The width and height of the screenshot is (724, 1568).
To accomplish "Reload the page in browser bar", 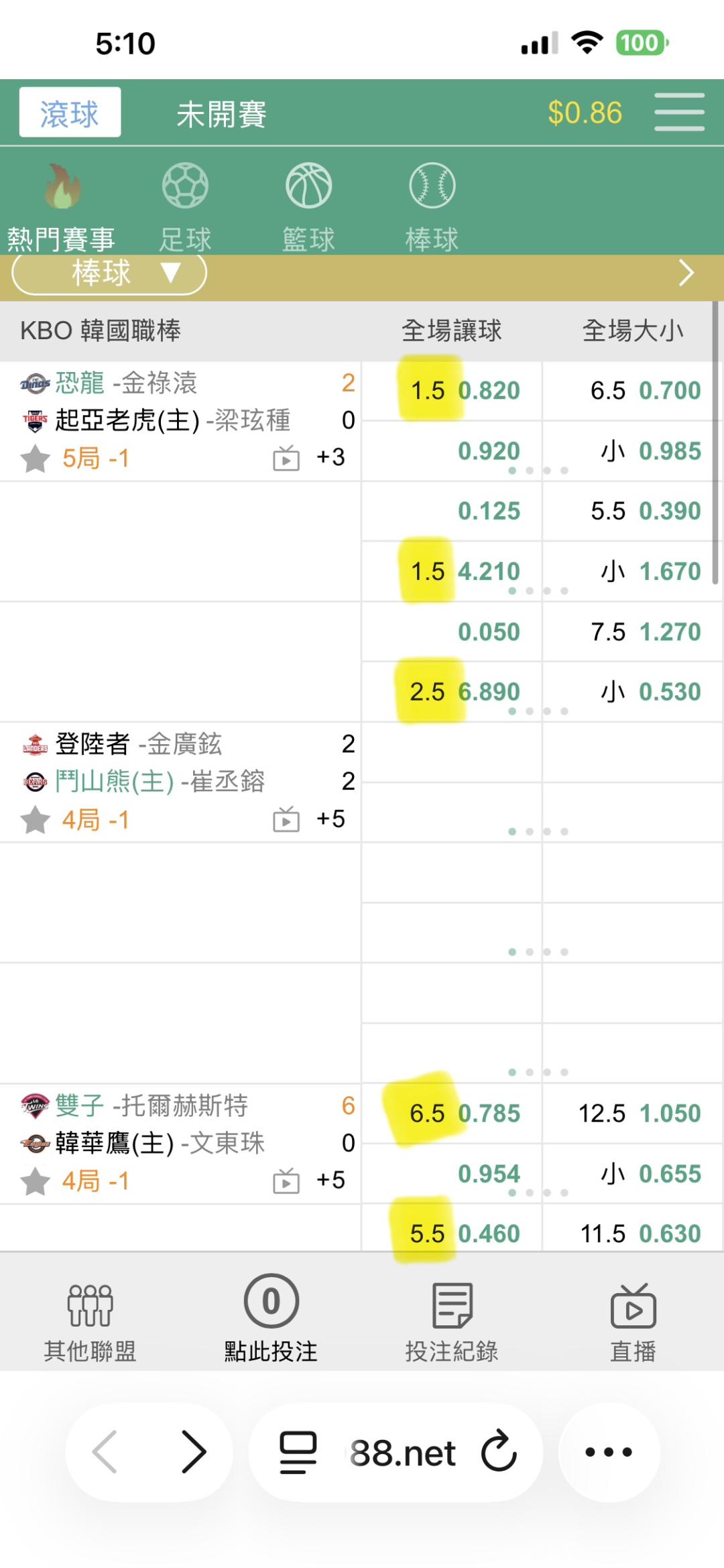I will click(499, 1451).
